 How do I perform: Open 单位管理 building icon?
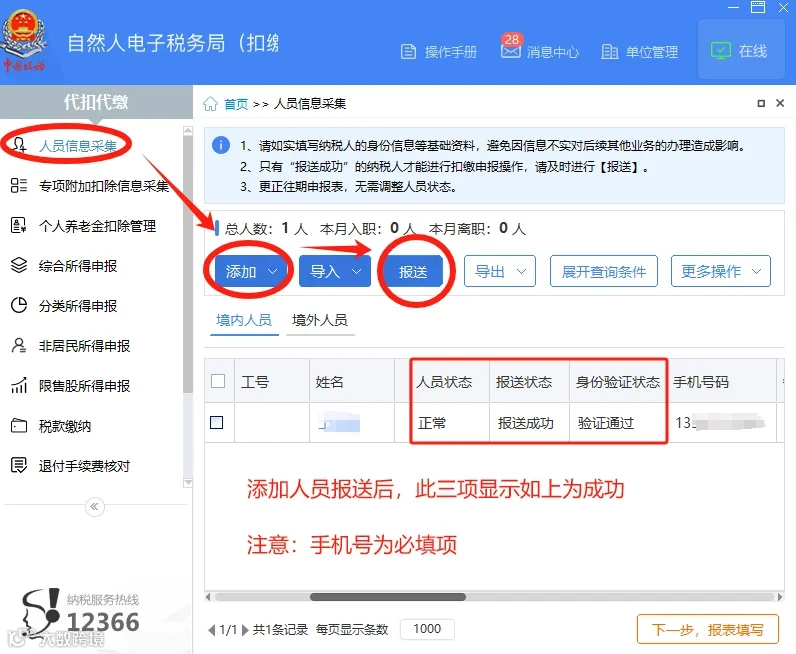pos(609,51)
